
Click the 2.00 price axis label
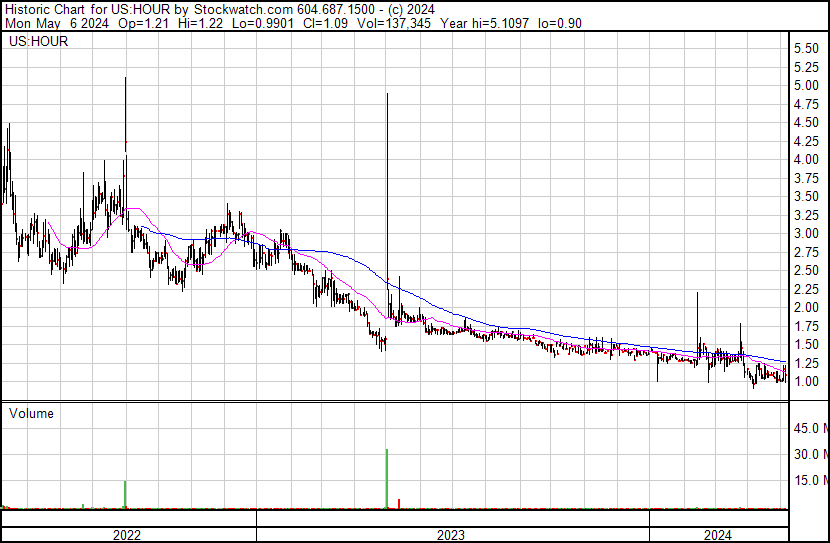point(806,308)
